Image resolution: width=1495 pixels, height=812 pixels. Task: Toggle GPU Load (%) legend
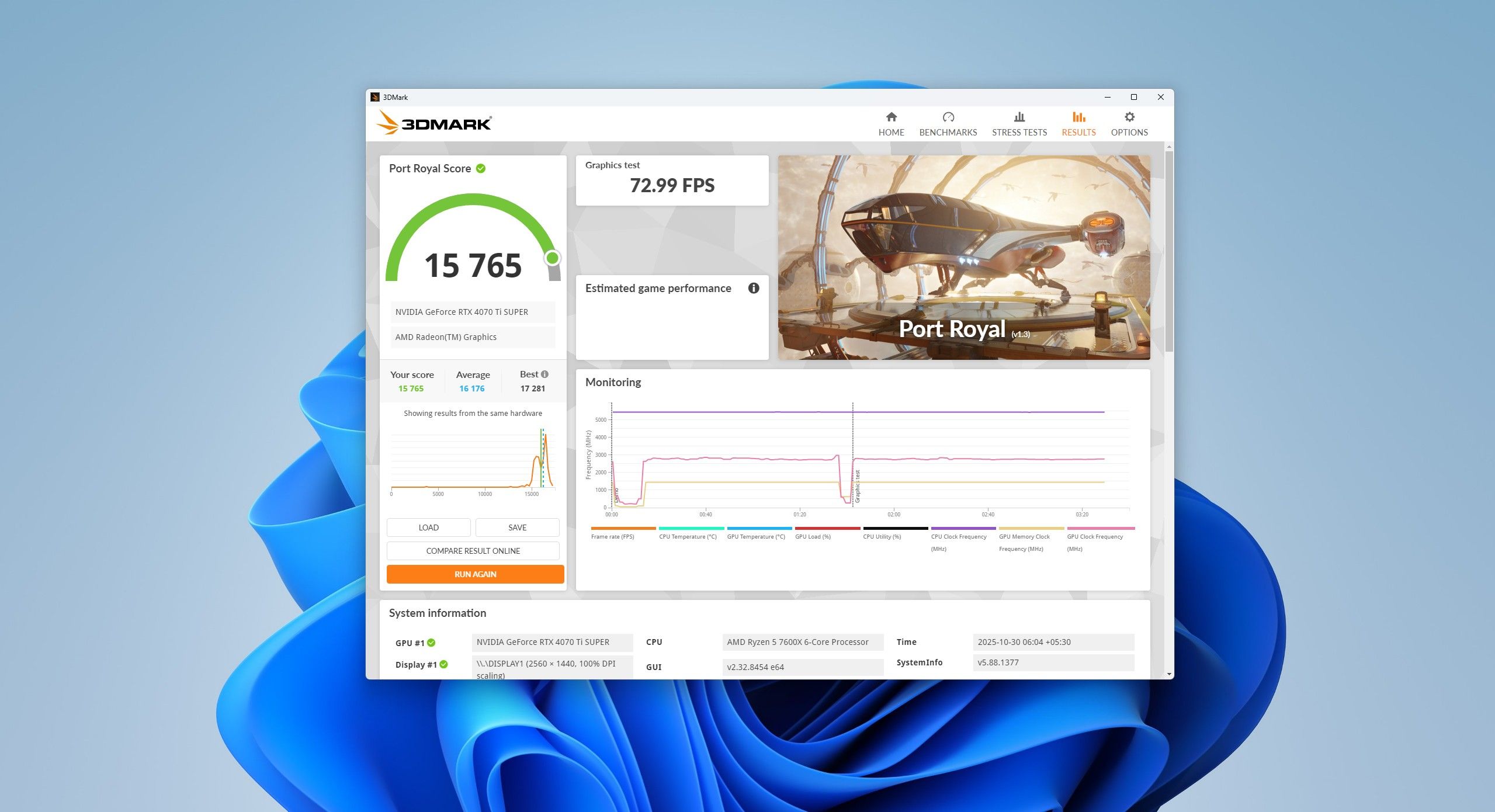pos(827,533)
